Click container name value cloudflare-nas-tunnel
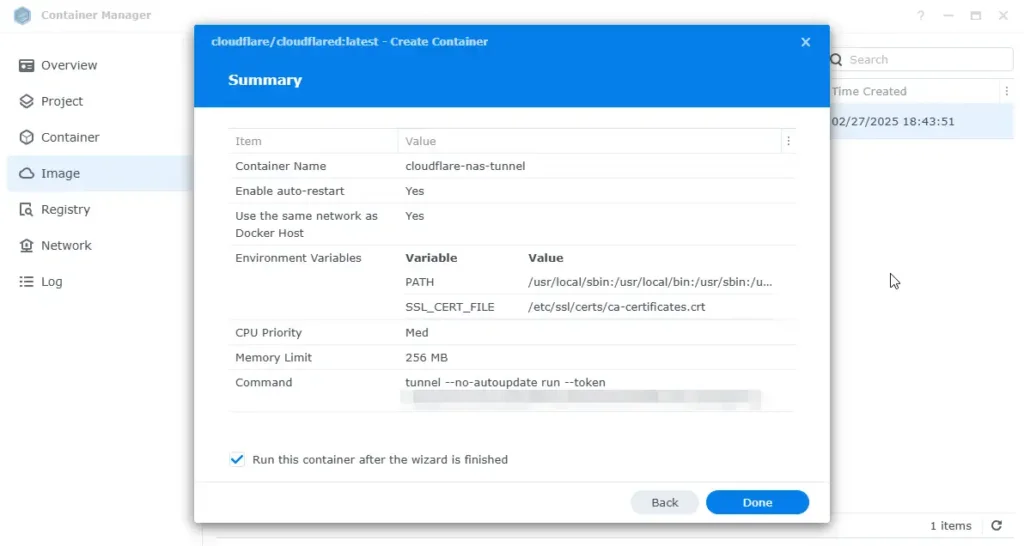This screenshot has width=1024, height=546. click(x=465, y=166)
